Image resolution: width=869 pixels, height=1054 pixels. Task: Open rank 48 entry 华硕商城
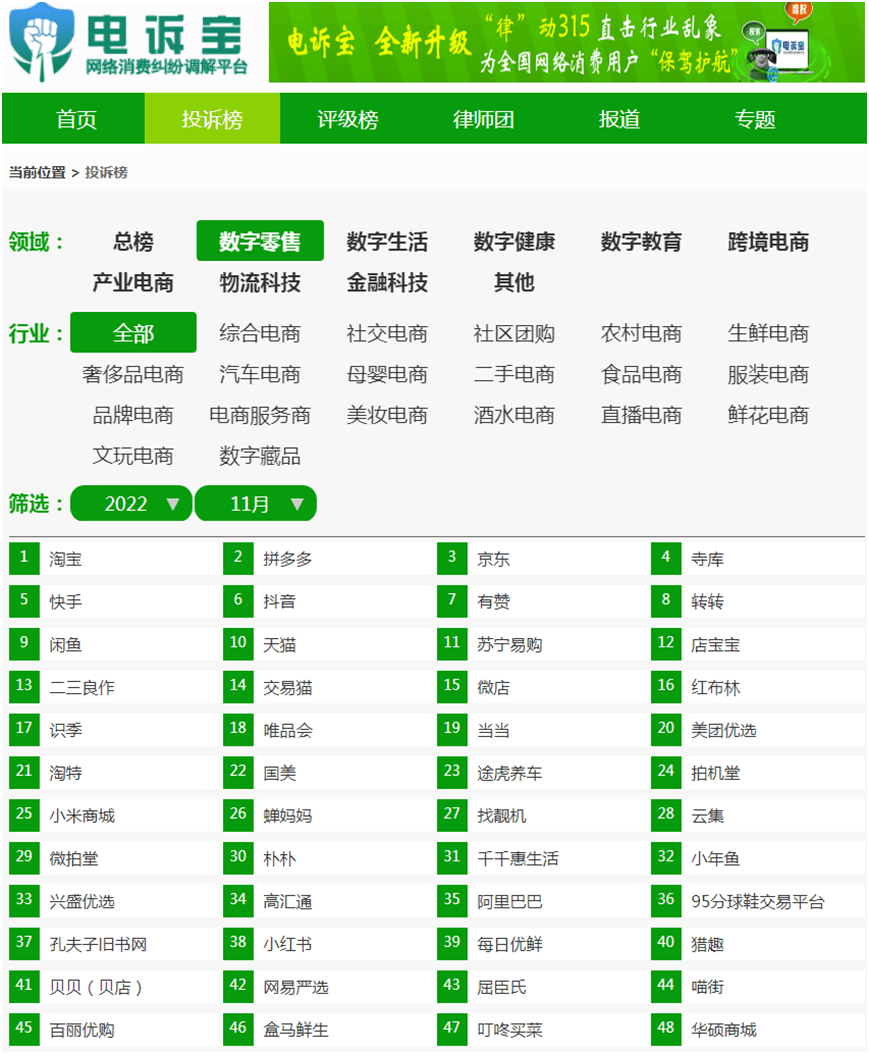724,1030
